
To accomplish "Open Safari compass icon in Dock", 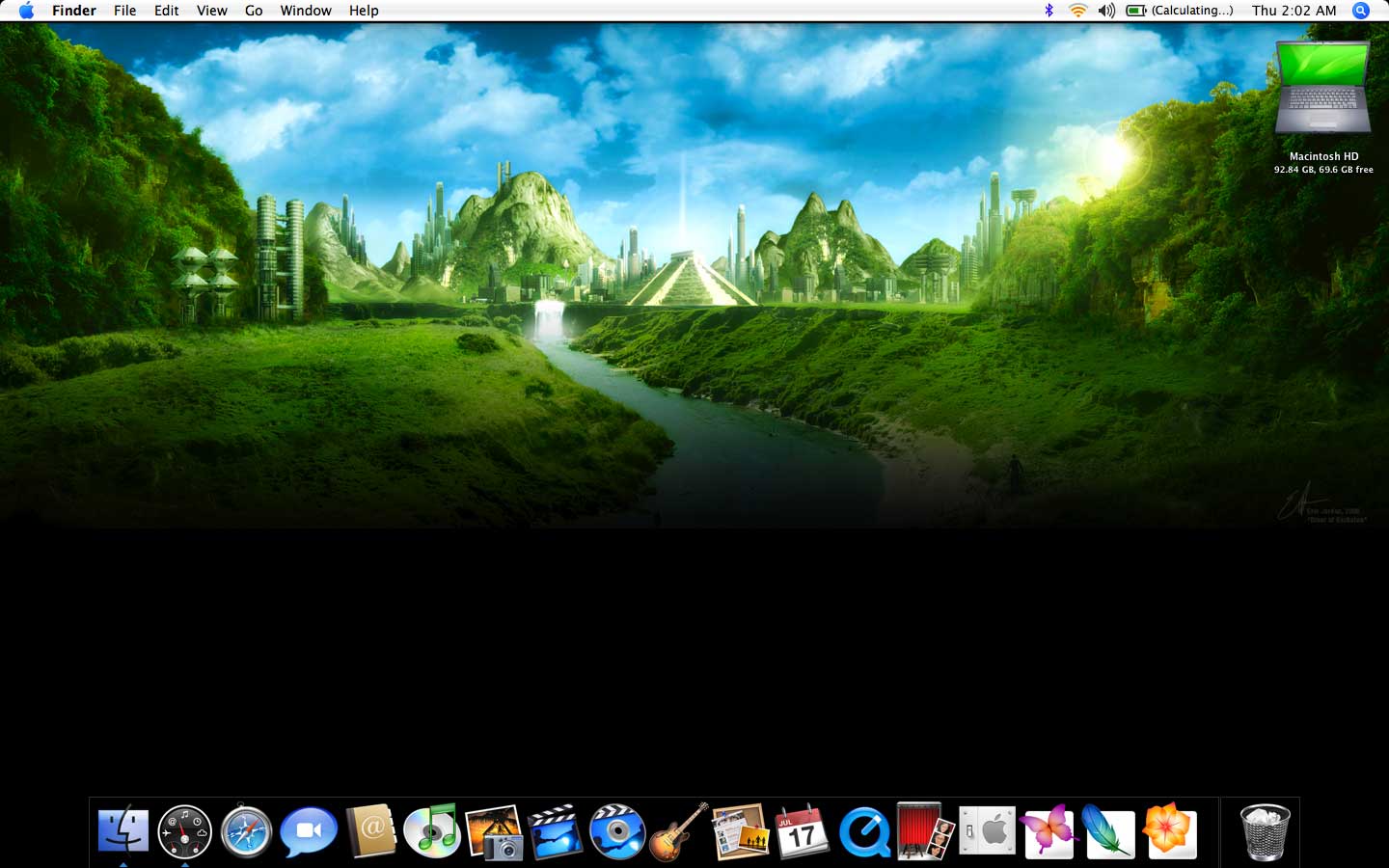I will point(246,831).
